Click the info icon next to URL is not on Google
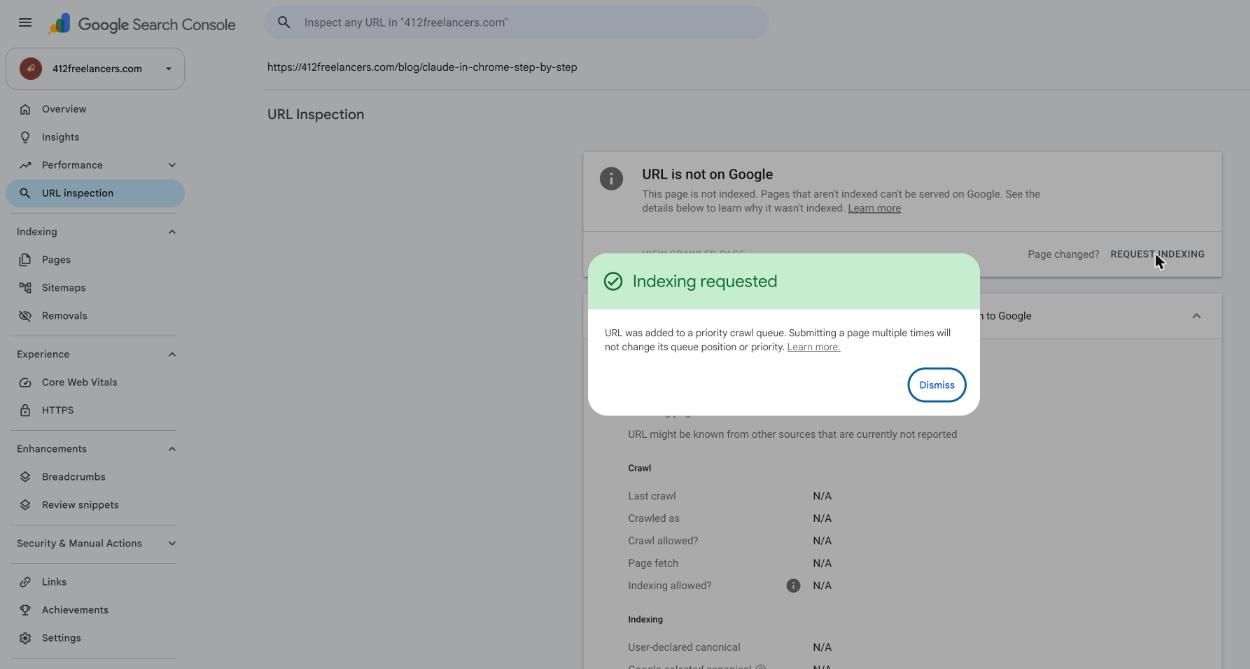Image resolution: width=1250 pixels, height=669 pixels. tap(611, 178)
